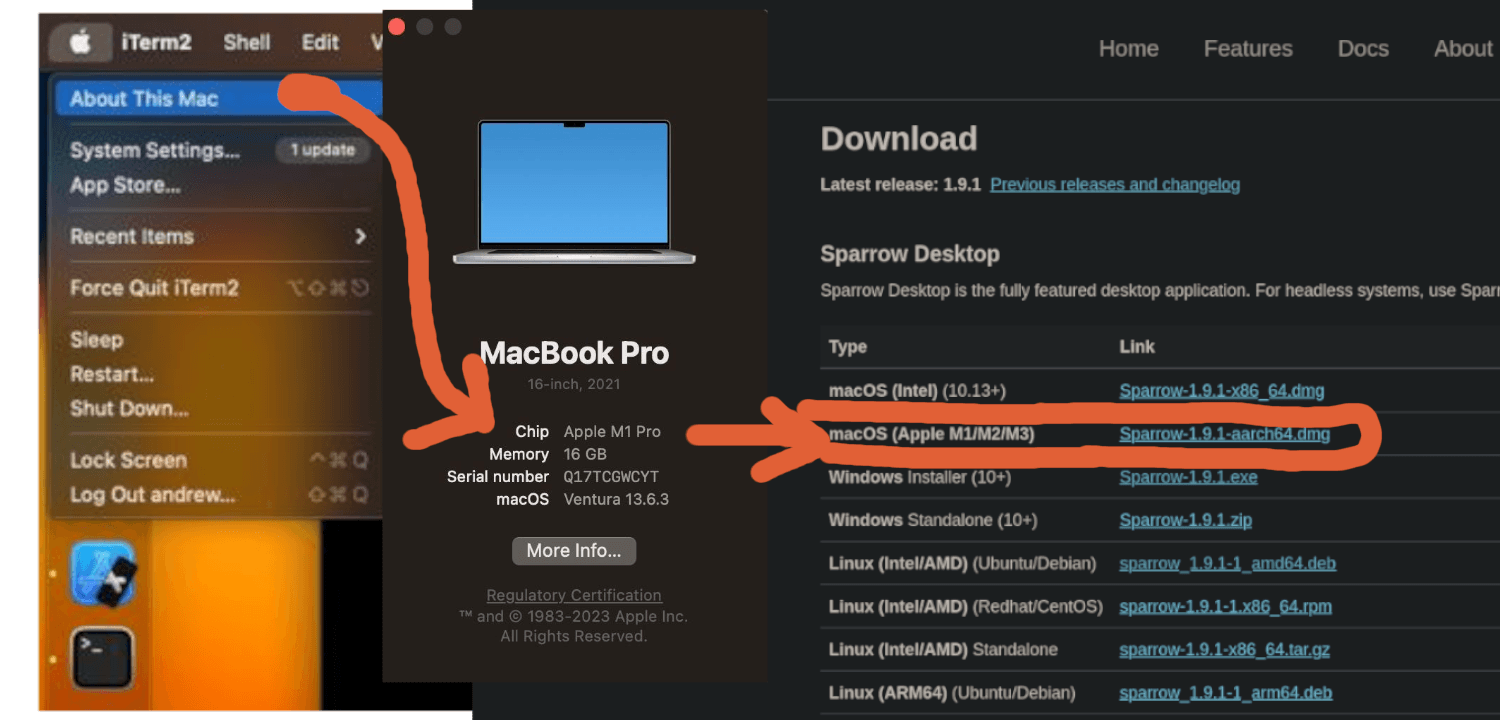Click the Apple M1 Pro chip value
1500x720 pixels.
612,432
